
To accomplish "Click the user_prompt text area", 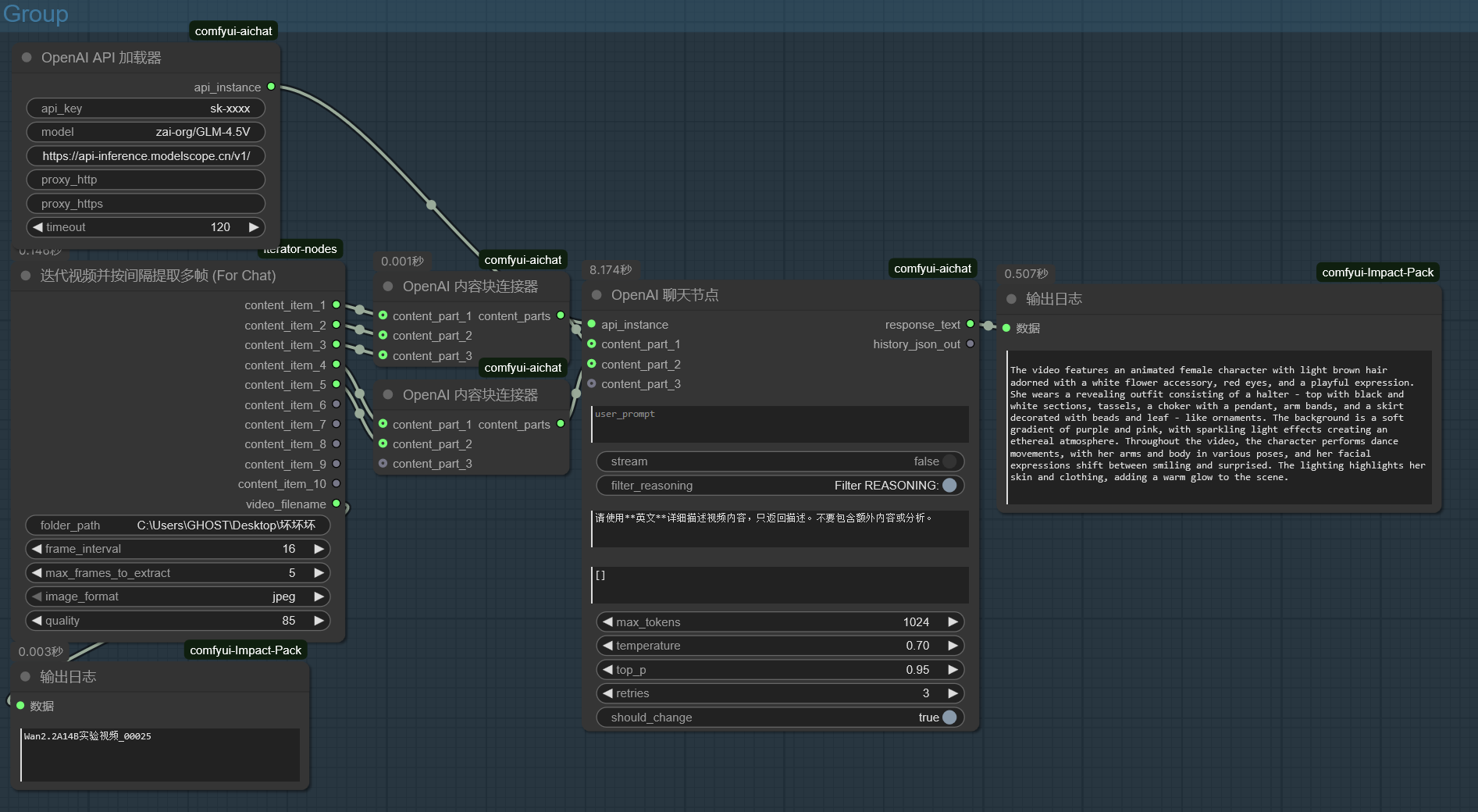I will 780,424.
